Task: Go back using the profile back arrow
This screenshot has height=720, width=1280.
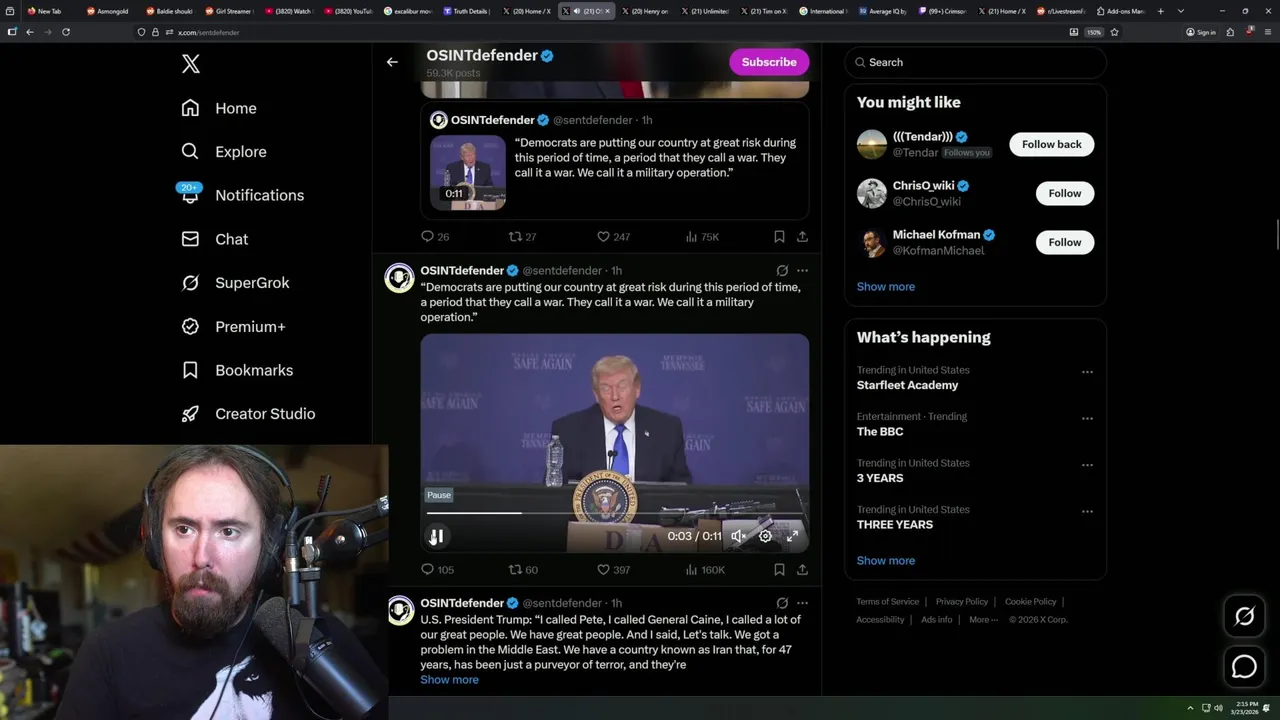Action: point(392,62)
